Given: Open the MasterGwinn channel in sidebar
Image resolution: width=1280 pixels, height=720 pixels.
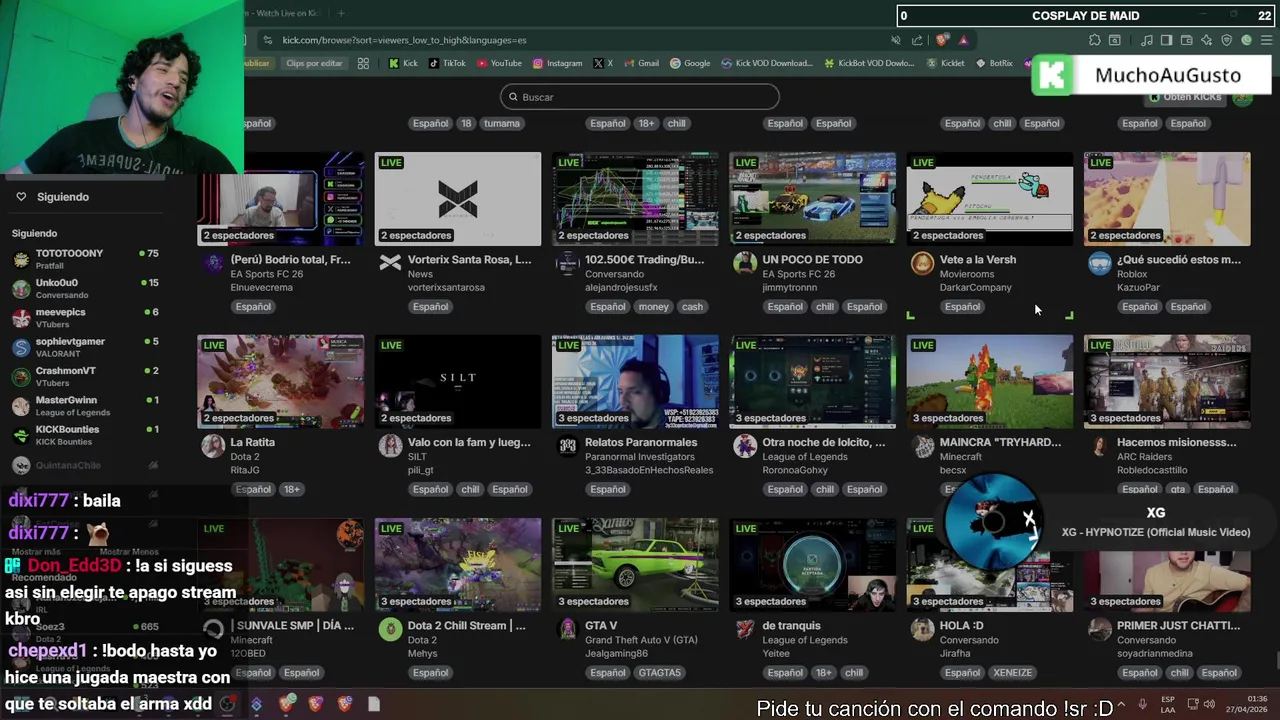Looking at the screenshot, I should point(85,406).
